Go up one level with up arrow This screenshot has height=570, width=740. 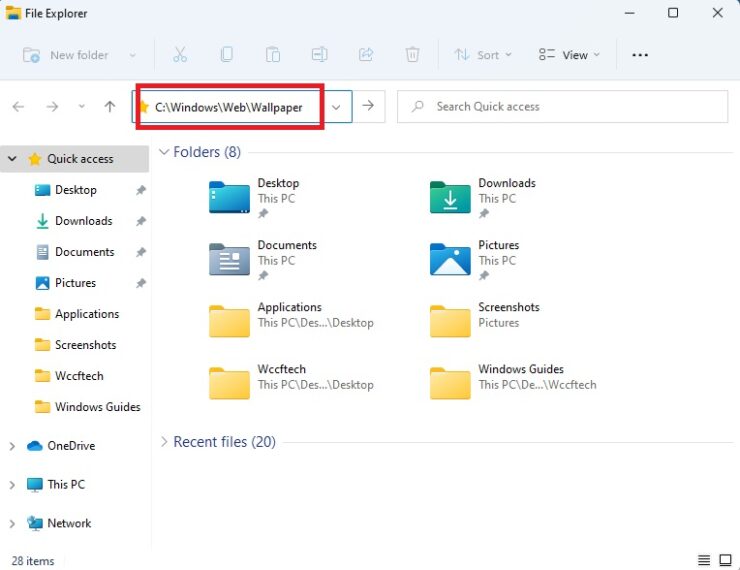click(109, 107)
